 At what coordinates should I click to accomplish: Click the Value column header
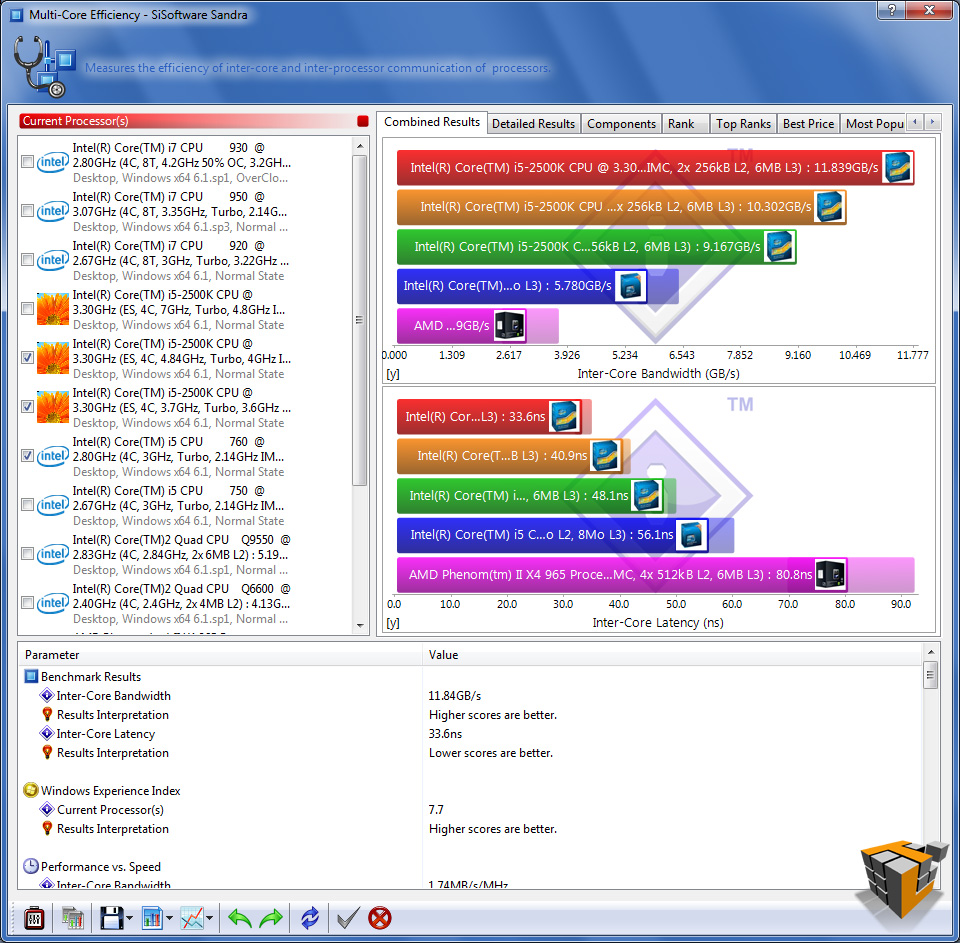[672, 655]
